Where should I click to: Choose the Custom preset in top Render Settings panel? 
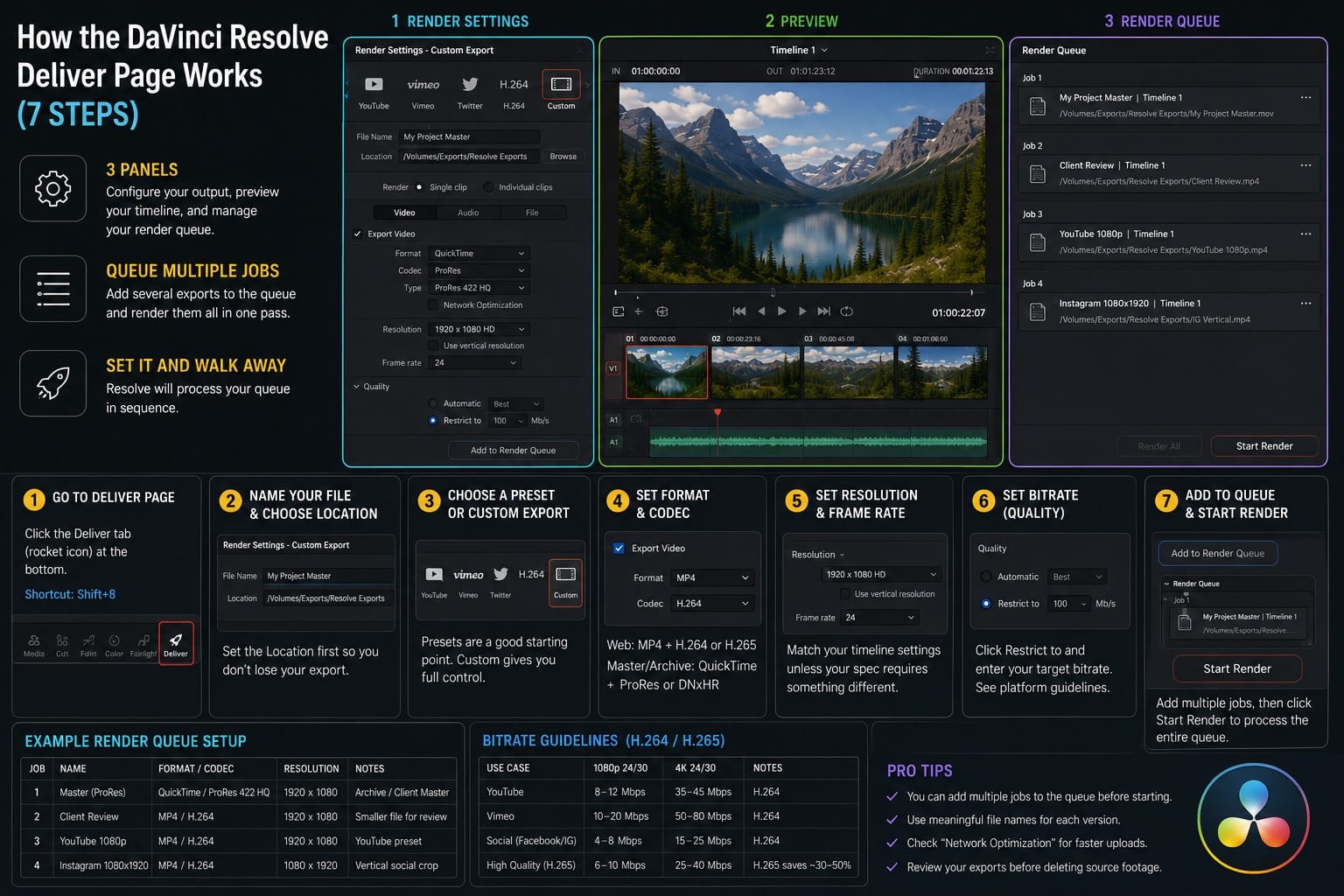pos(561,91)
